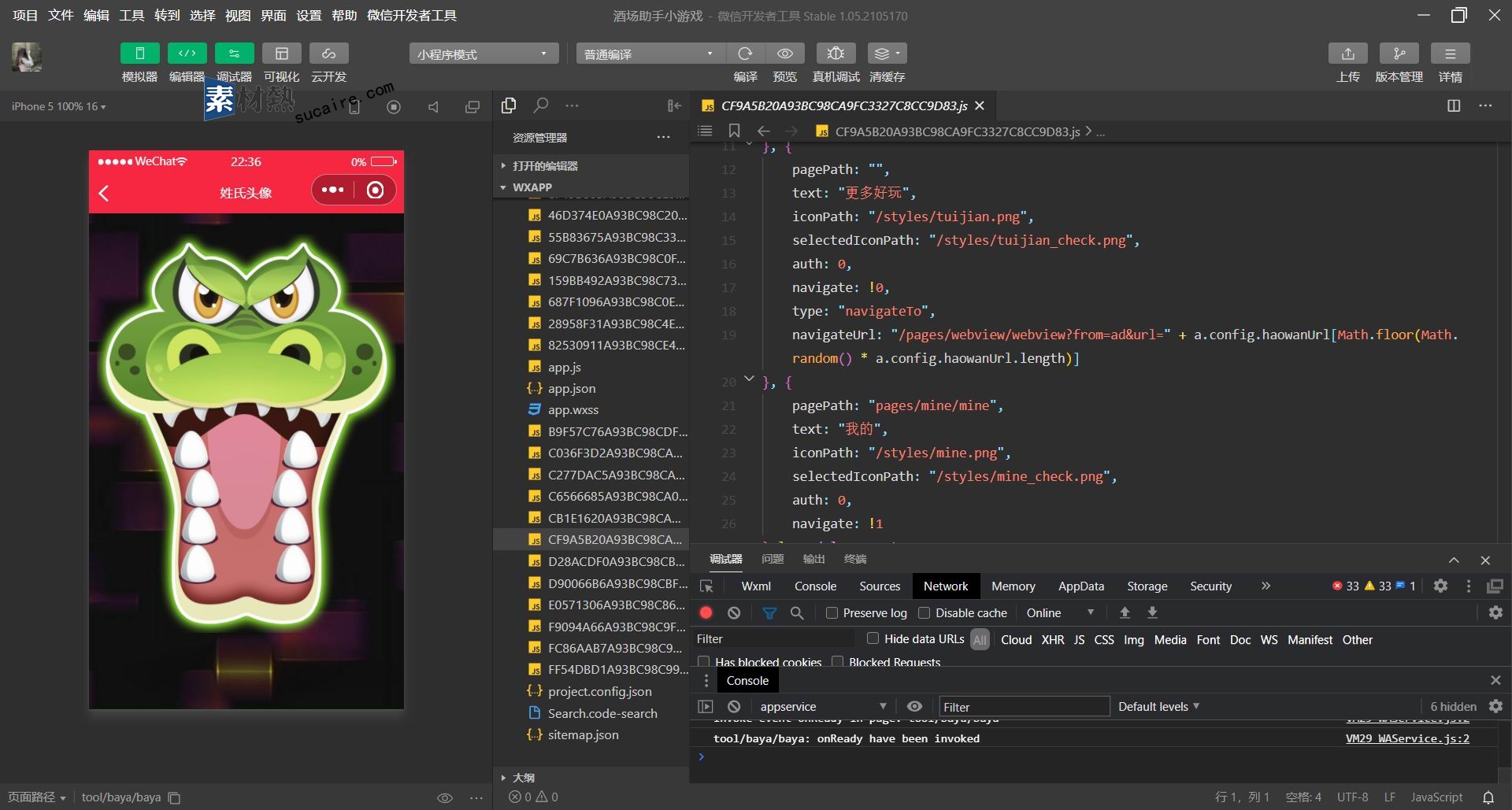
Task: Filter network requests by Img
Action: tap(1133, 640)
